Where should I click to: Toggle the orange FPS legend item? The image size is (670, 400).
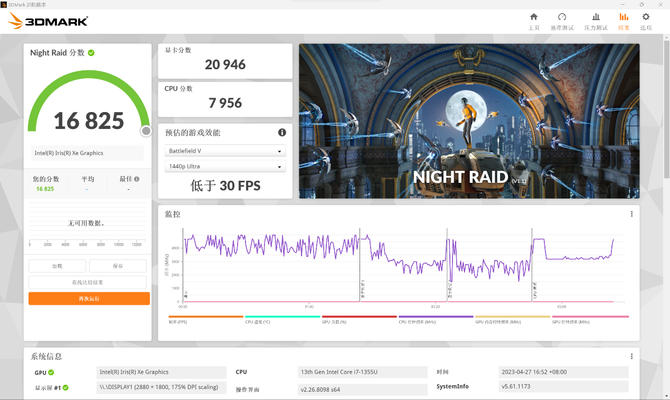[206, 319]
